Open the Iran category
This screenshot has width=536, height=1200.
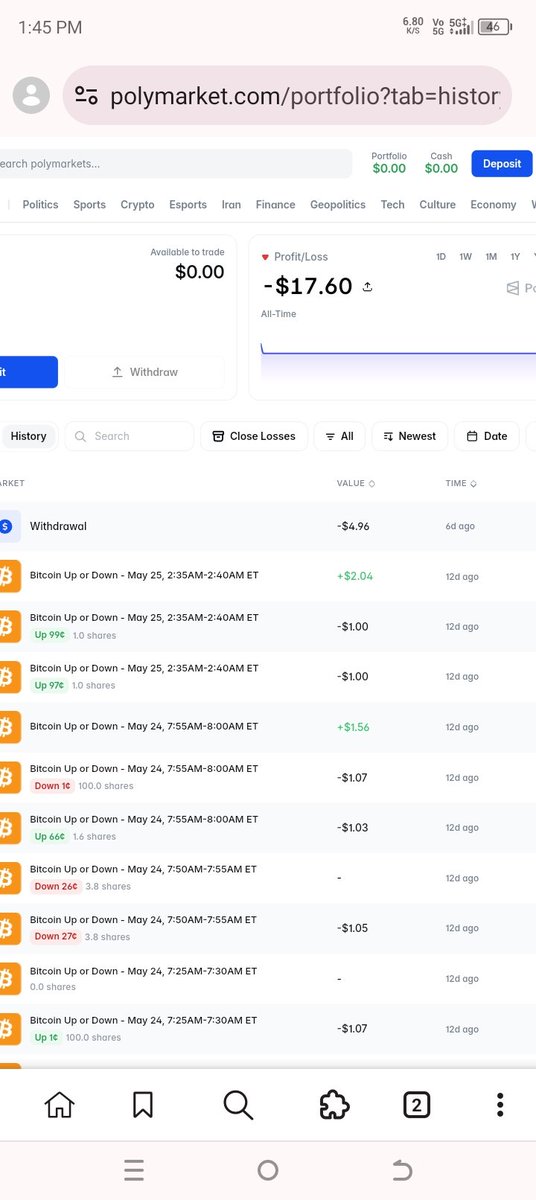(231, 205)
